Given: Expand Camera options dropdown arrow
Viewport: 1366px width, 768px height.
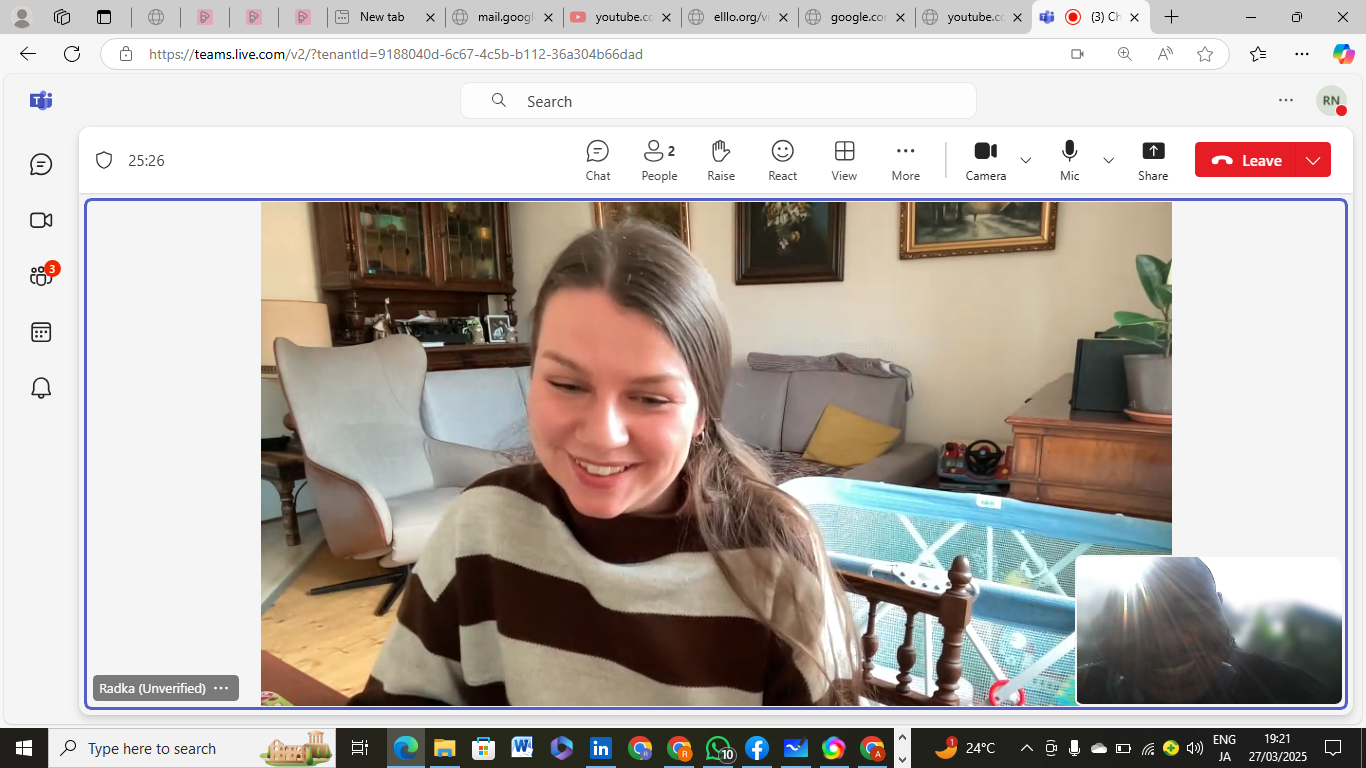Looking at the screenshot, I should click(1025, 160).
